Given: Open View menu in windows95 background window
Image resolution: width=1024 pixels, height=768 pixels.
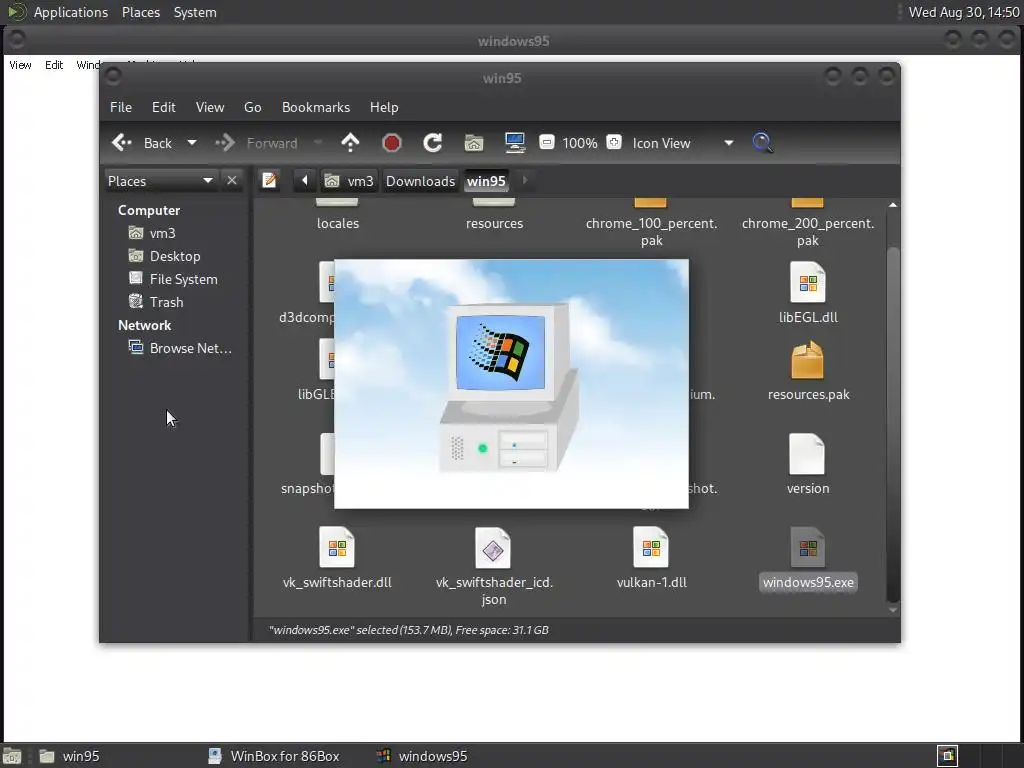Looking at the screenshot, I should tap(20, 65).
